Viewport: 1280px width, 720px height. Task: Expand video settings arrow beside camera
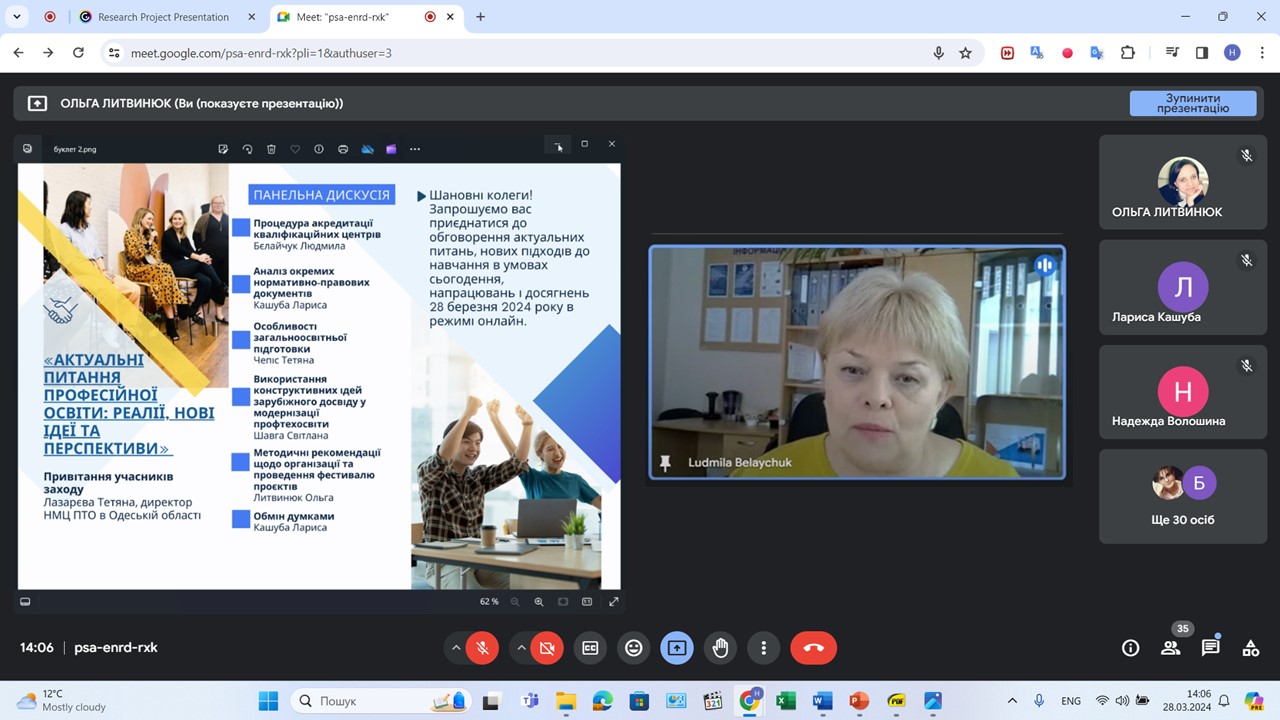coord(521,648)
